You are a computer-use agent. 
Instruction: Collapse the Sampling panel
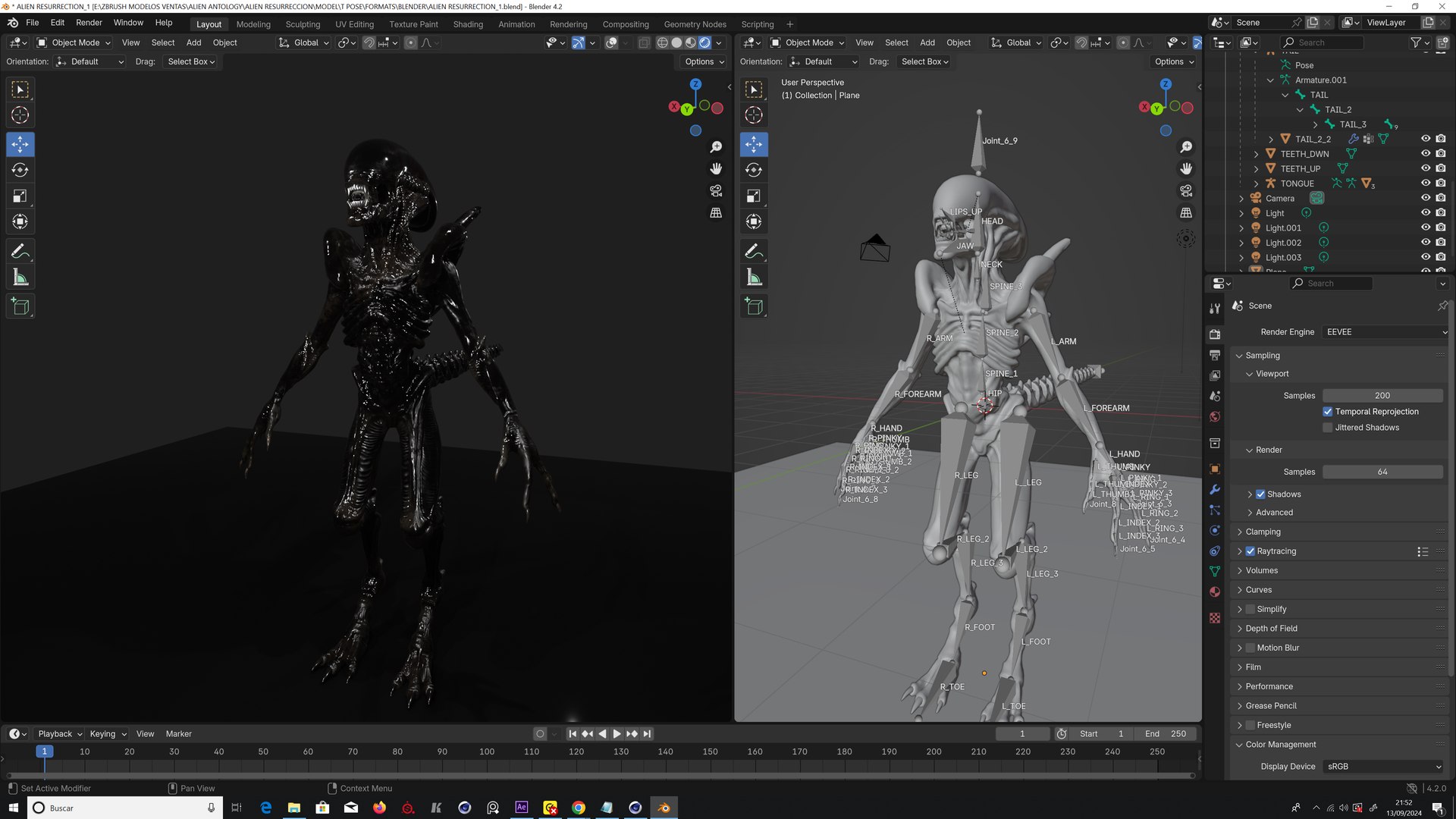(1263, 356)
